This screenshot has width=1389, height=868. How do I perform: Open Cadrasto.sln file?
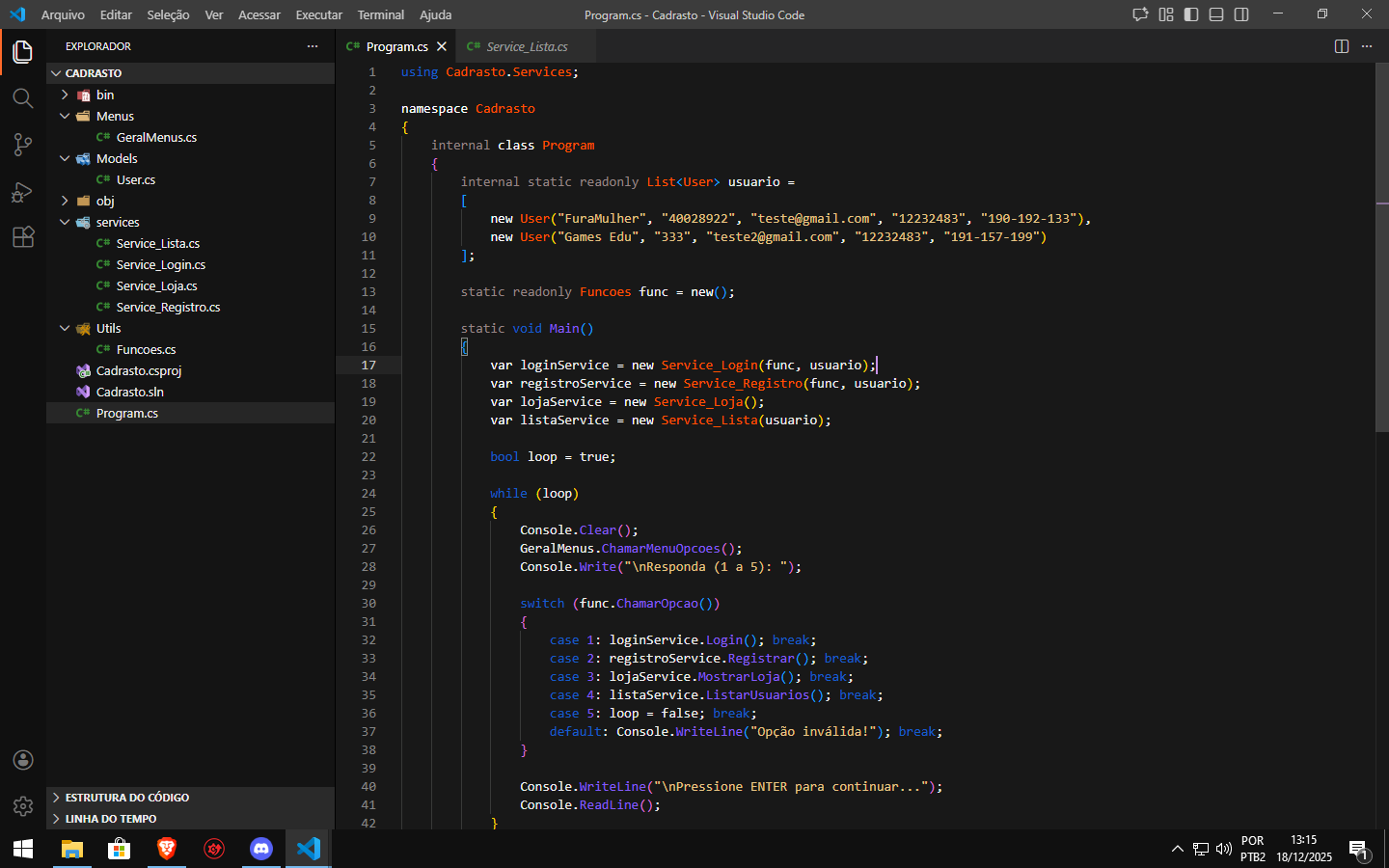[190, 392]
